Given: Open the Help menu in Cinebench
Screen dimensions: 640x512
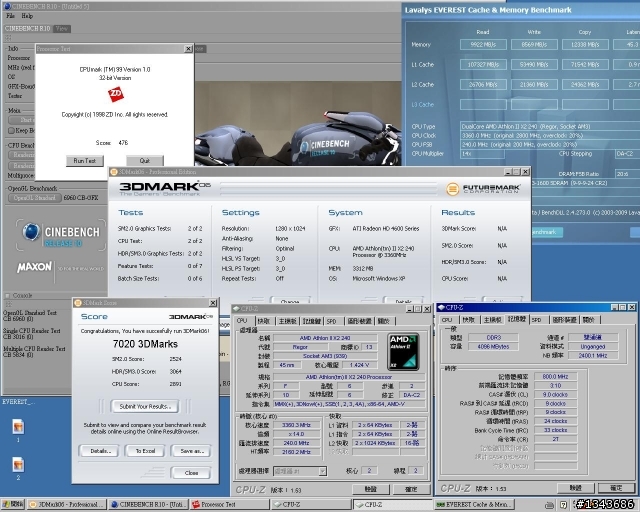Looking at the screenshot, I should pos(27,16).
